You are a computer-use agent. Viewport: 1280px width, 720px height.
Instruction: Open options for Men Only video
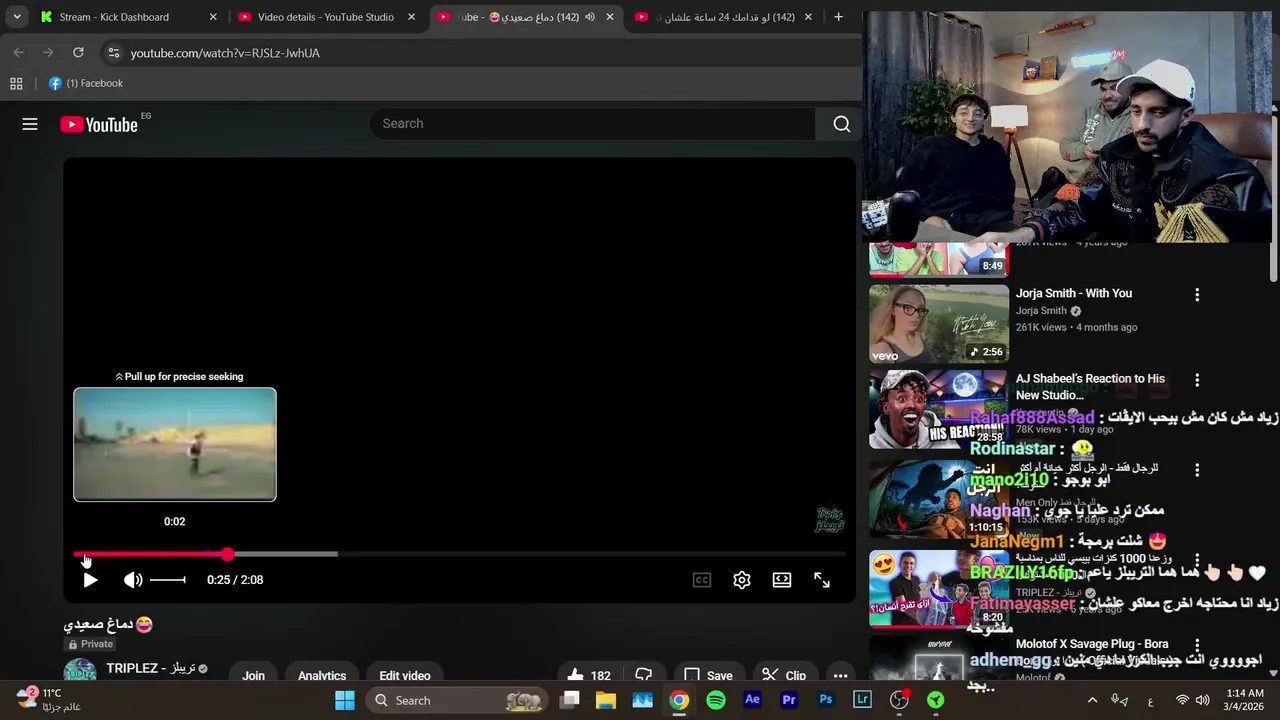pyautogui.click(x=1197, y=469)
